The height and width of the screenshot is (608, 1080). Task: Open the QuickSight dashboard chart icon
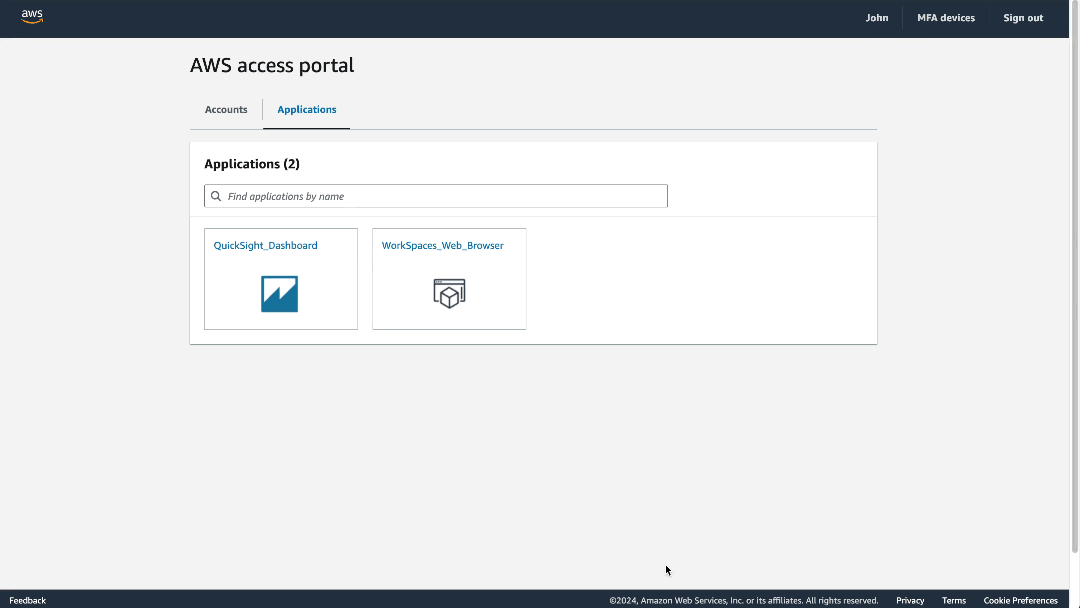click(279, 294)
